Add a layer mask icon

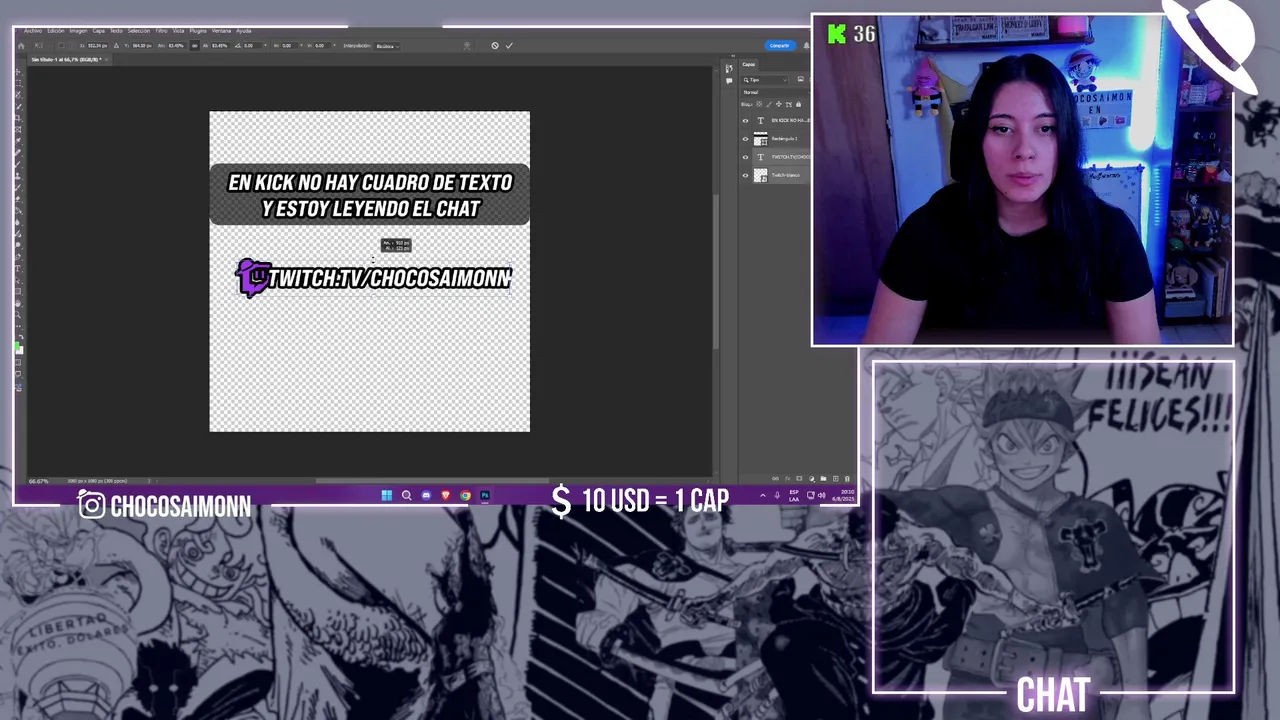pyautogui.click(x=799, y=478)
